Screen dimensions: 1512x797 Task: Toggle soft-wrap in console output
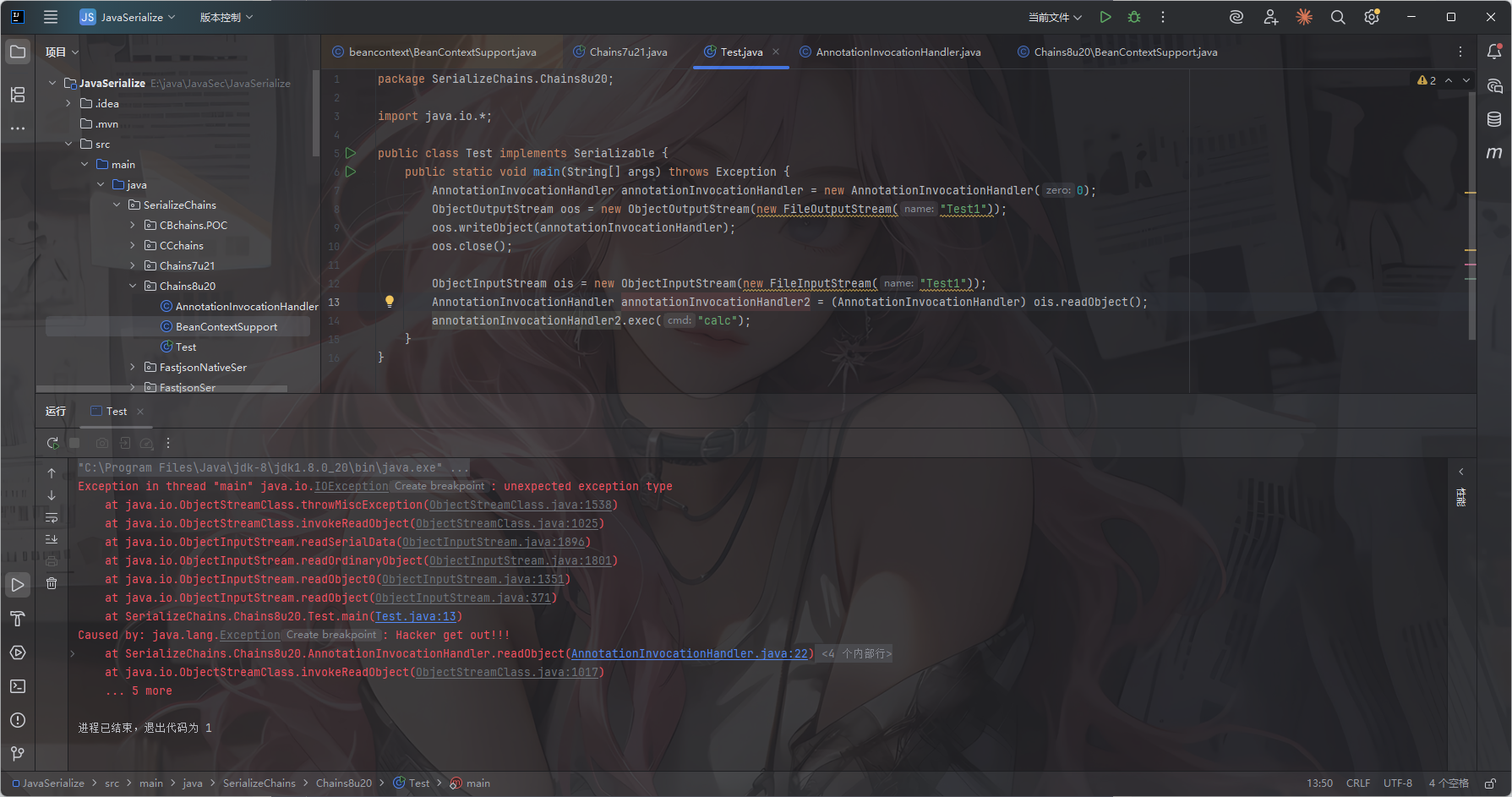coord(52,517)
